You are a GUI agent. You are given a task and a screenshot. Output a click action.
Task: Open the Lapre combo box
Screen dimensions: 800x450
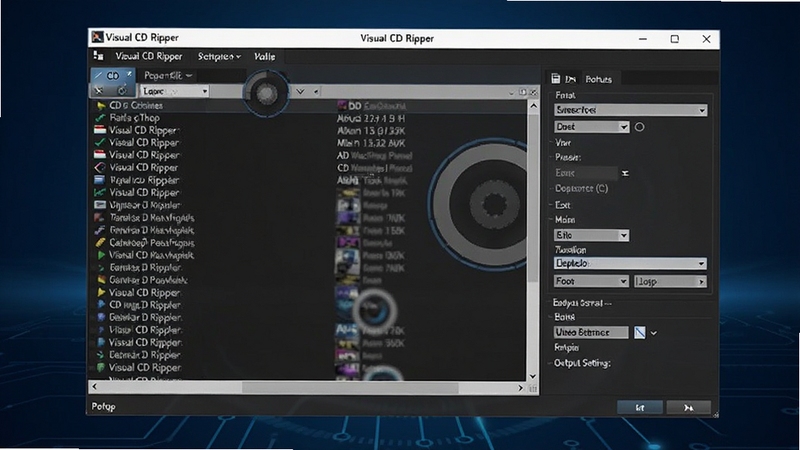coord(174,91)
